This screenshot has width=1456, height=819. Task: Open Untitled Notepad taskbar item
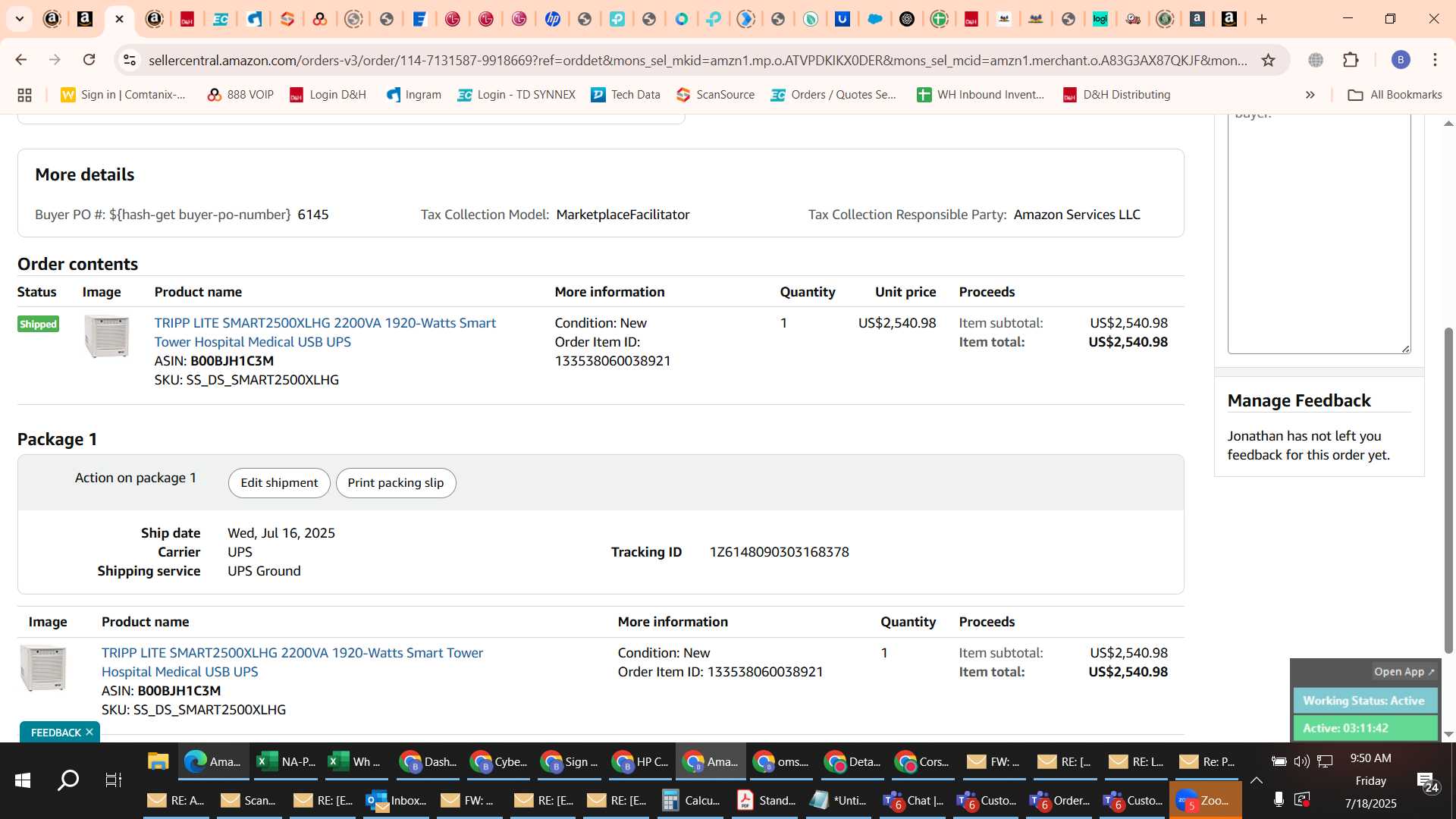839,800
